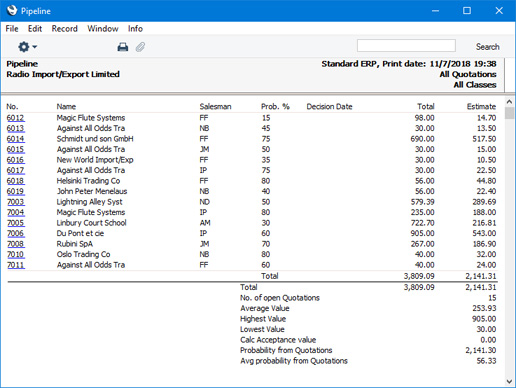The image size is (516, 388).
Task: Open quotation link 7006
Action: (15, 233)
